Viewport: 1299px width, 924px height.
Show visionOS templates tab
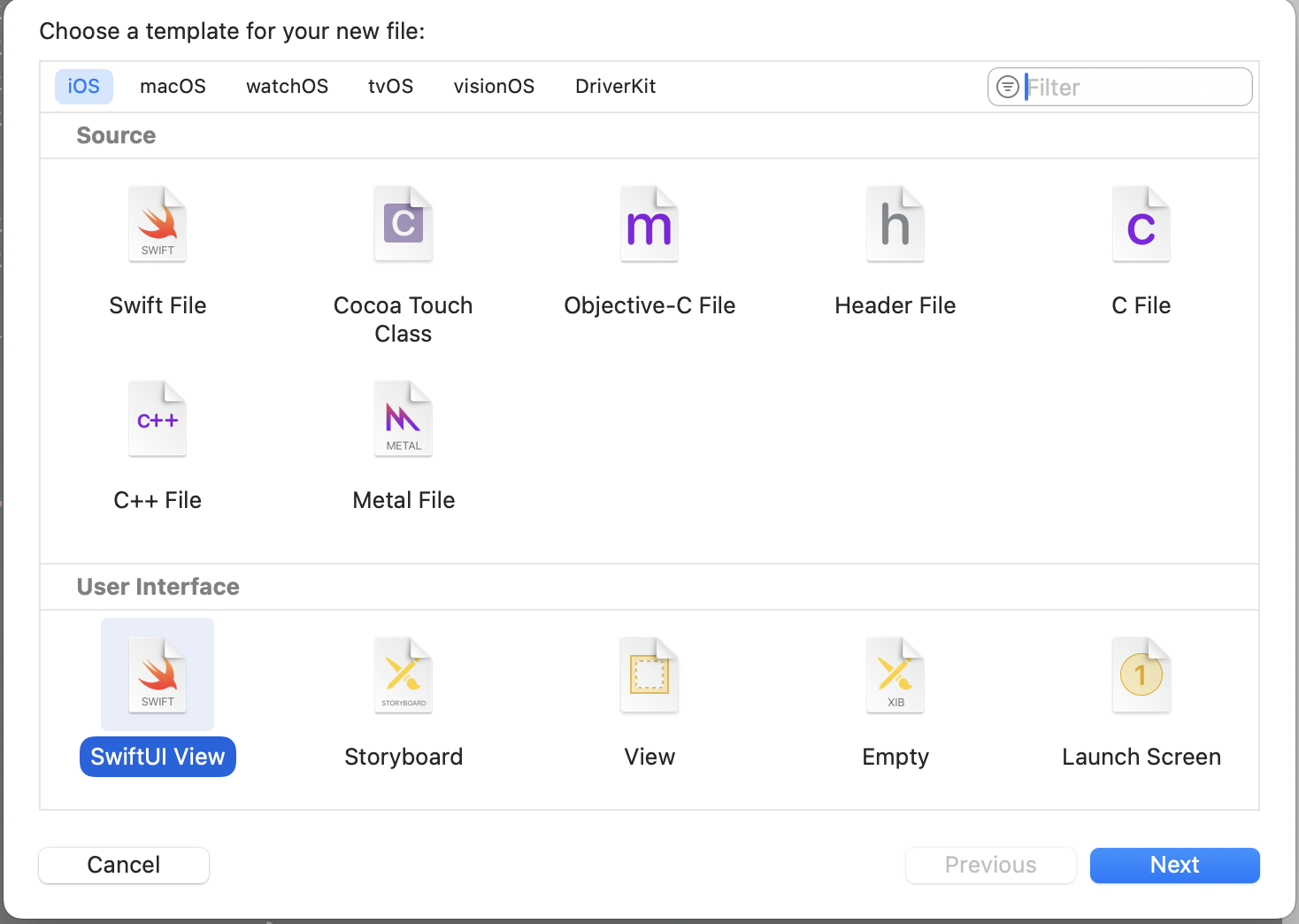click(494, 87)
